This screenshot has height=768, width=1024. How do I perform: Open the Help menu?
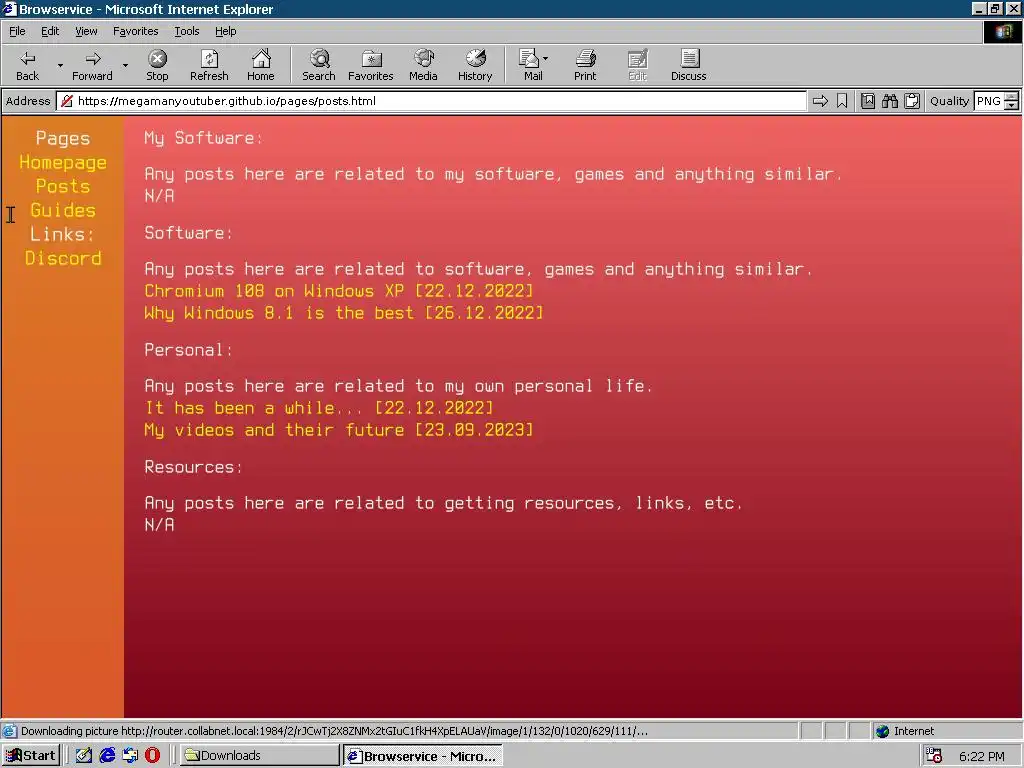[x=225, y=31]
